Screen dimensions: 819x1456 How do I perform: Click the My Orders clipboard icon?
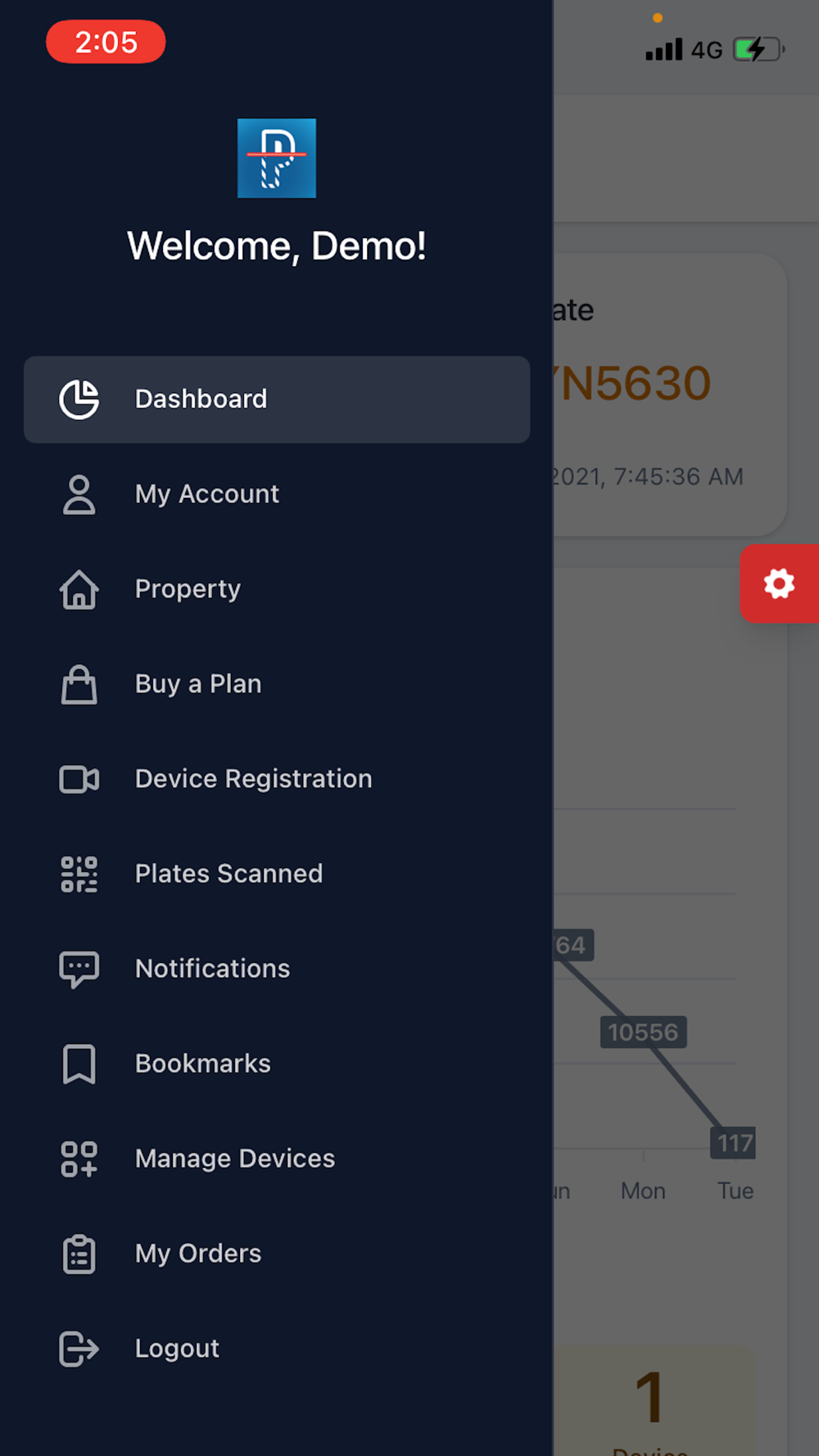(x=79, y=1255)
